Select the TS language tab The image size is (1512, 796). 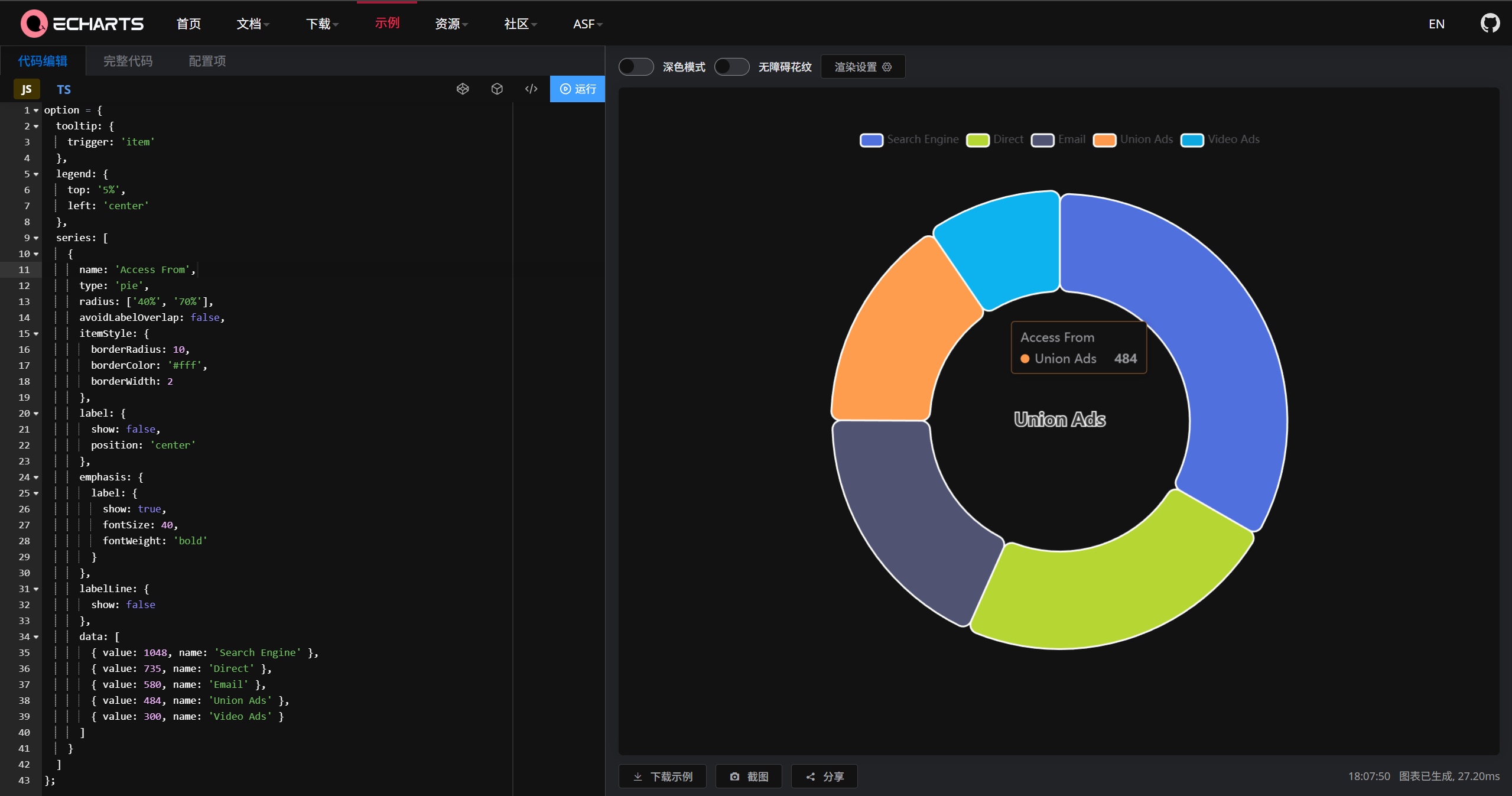pyautogui.click(x=63, y=89)
